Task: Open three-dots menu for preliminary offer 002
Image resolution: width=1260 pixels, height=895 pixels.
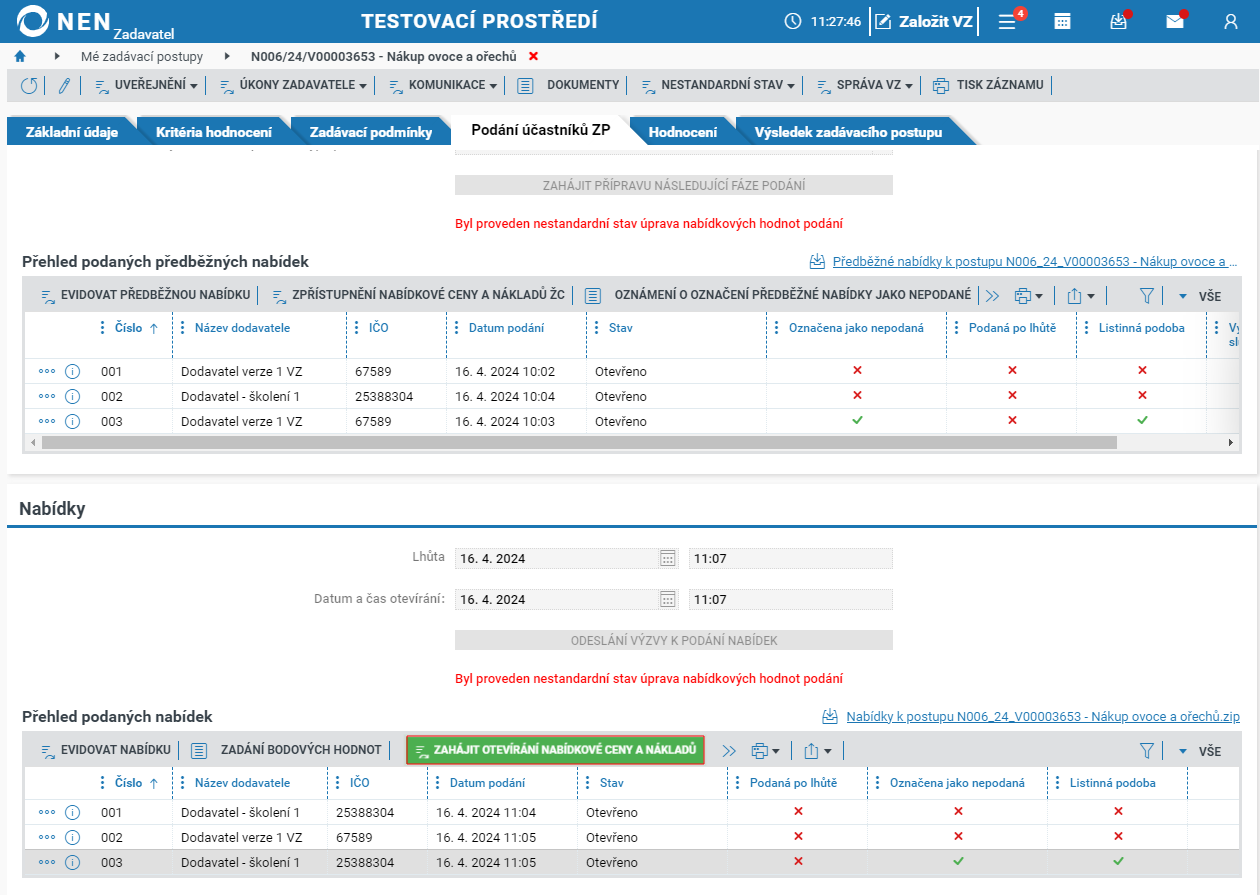Action: click(47, 397)
